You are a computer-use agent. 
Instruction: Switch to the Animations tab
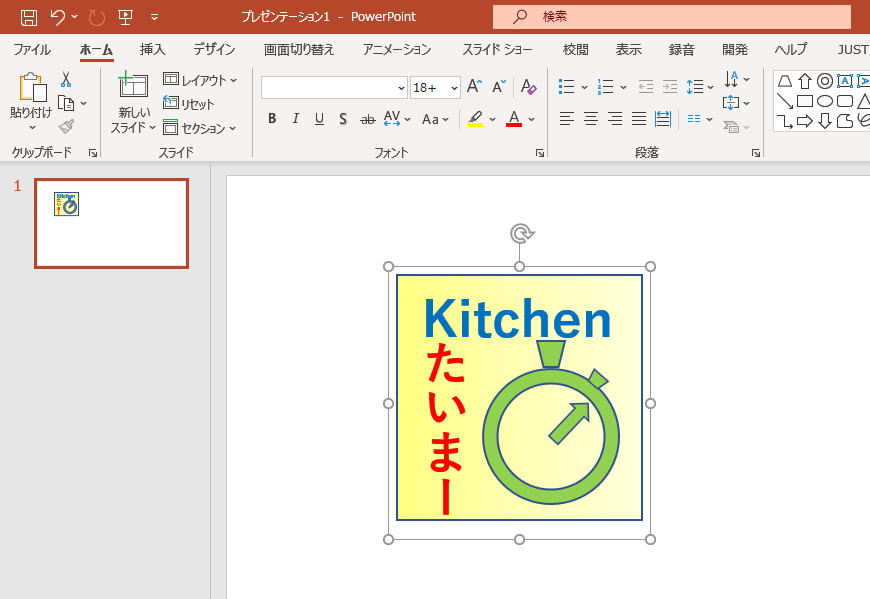tap(397, 49)
